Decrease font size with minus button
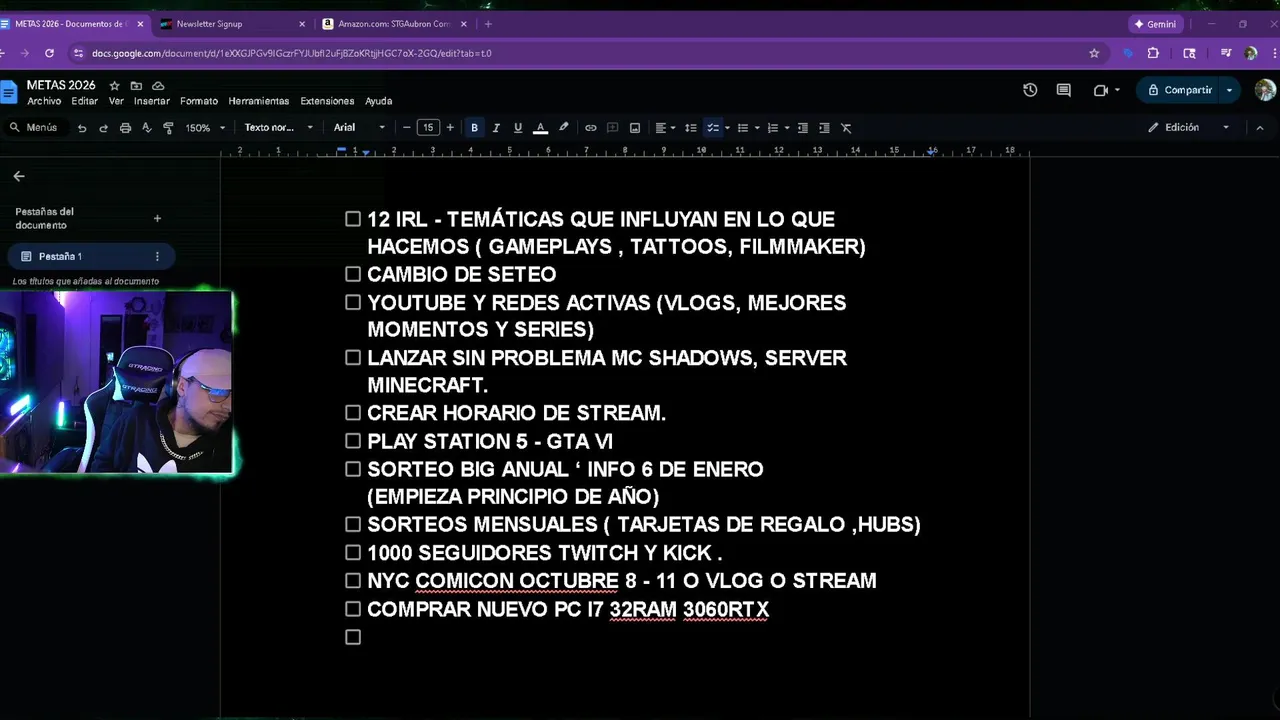Viewport: 1280px width, 720px height. (x=406, y=128)
